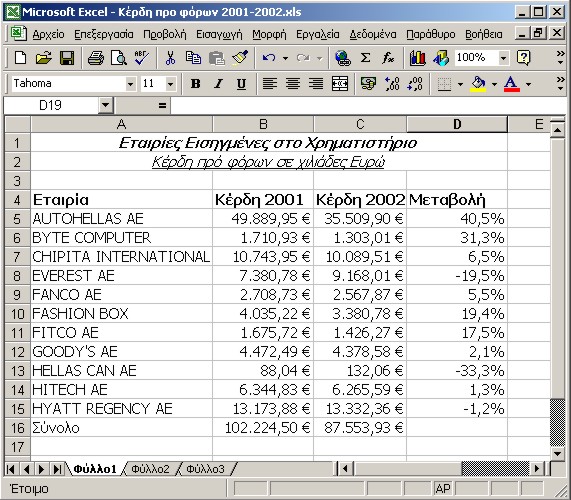Screen dimensions: 571x500
Task: Toggle bold formatting
Action: tap(196, 84)
